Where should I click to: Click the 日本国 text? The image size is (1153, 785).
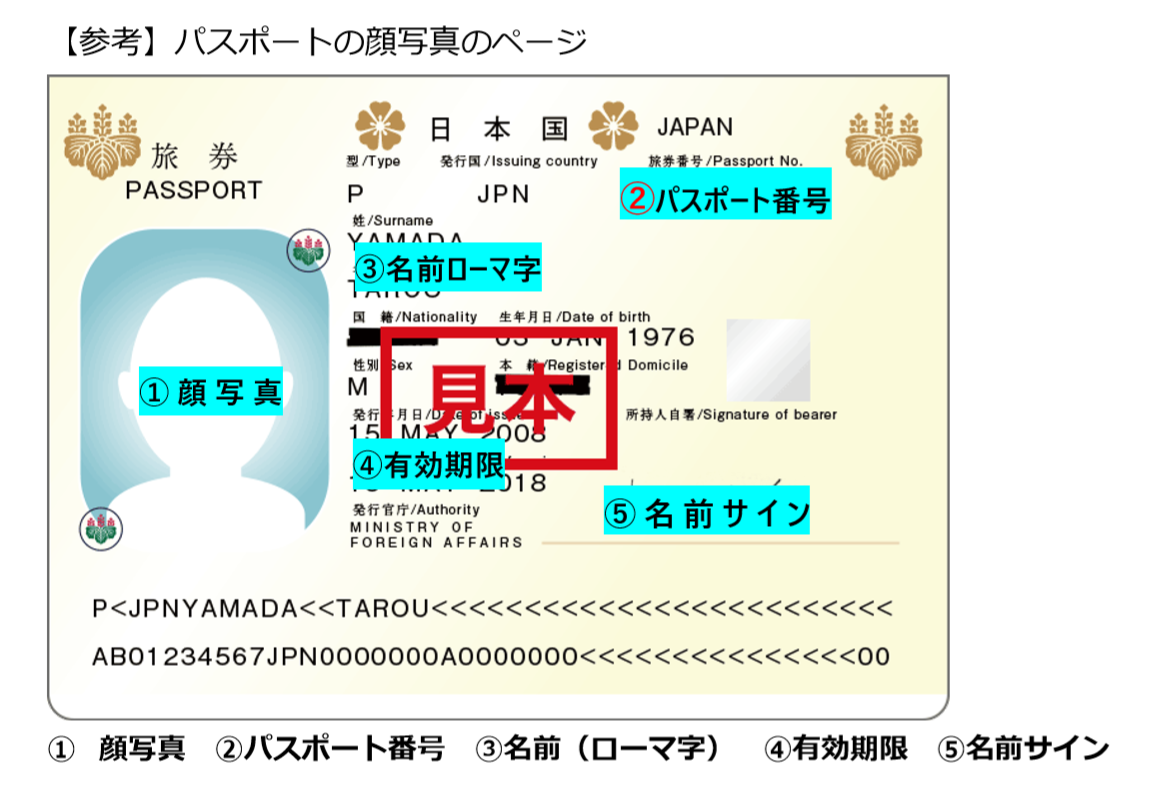pos(499,129)
